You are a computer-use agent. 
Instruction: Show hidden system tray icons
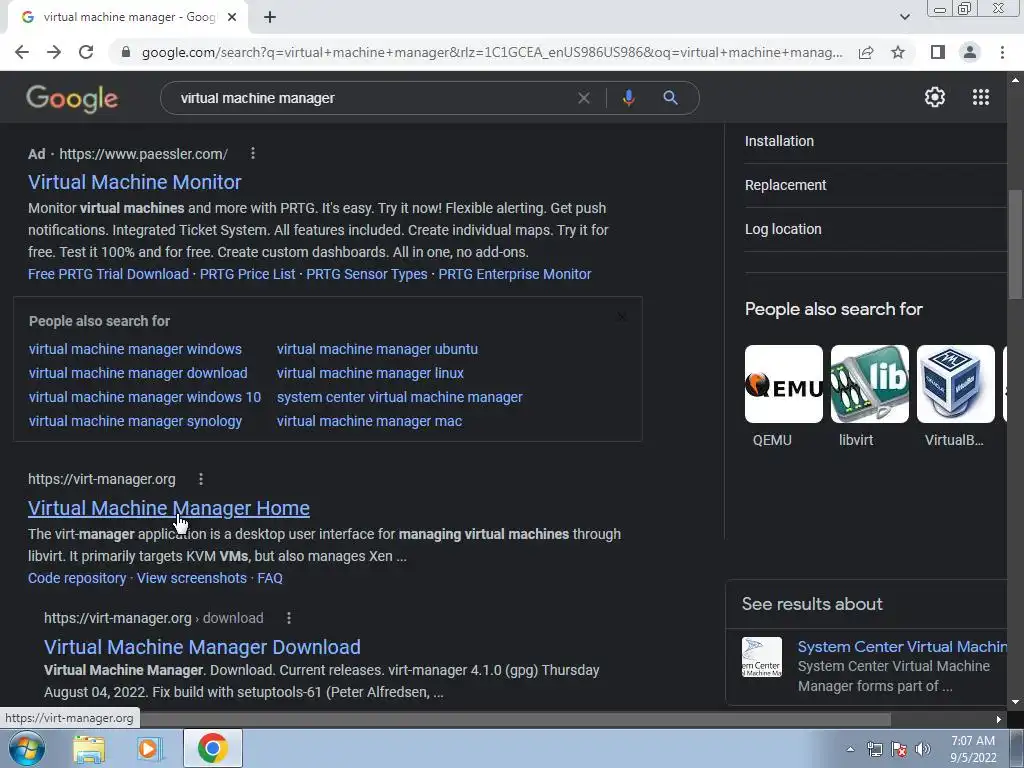pos(850,749)
